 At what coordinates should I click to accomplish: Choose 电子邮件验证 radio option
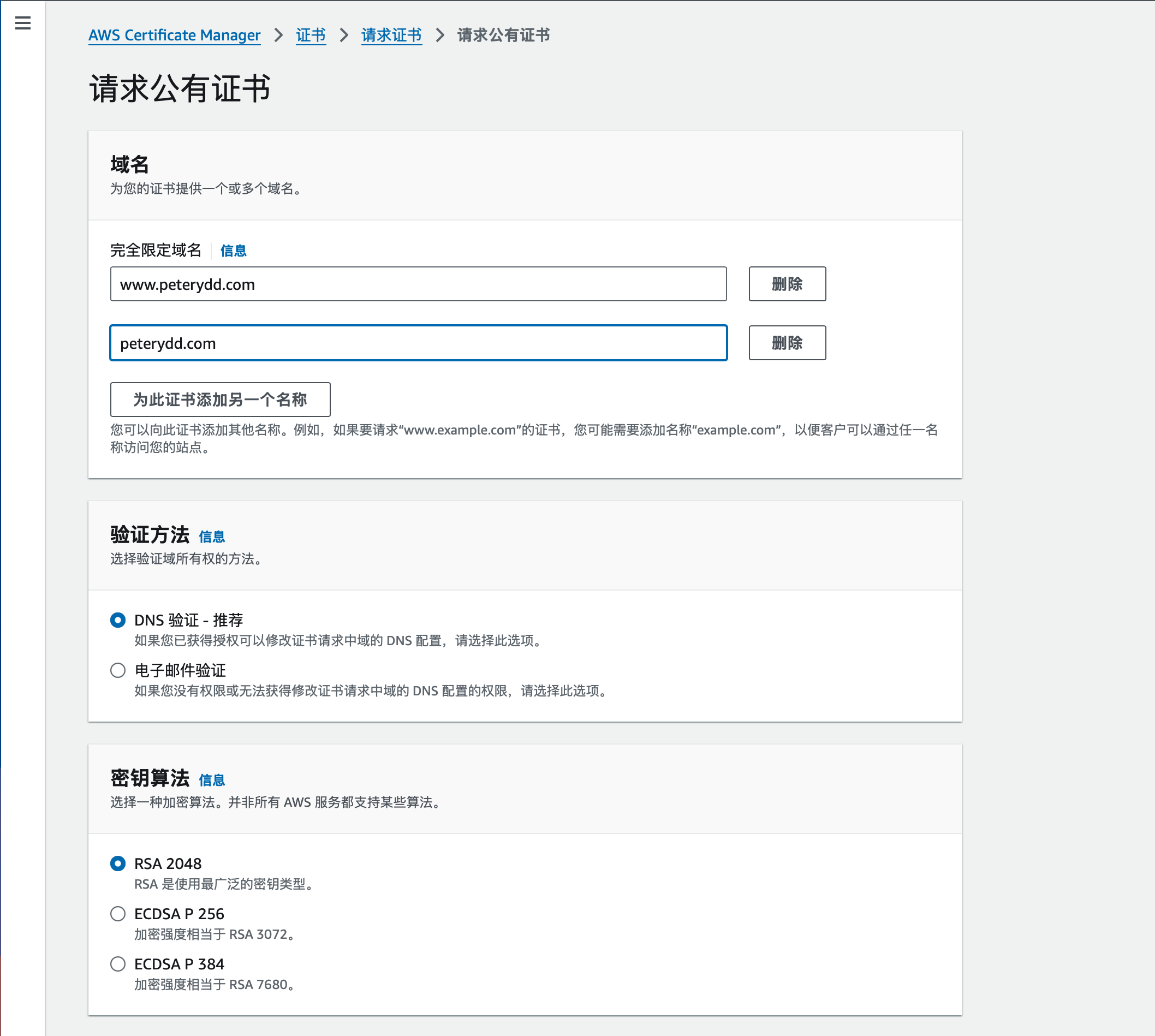[x=118, y=670]
